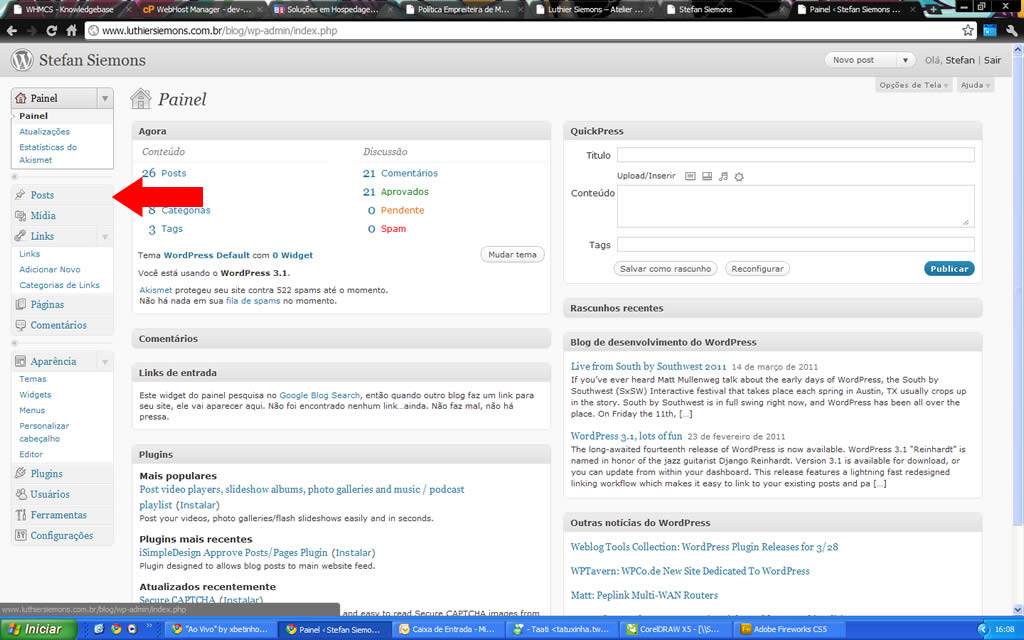Image resolution: width=1024 pixels, height=640 pixels.
Task: Open the Pendente comments link
Action: 402,210
